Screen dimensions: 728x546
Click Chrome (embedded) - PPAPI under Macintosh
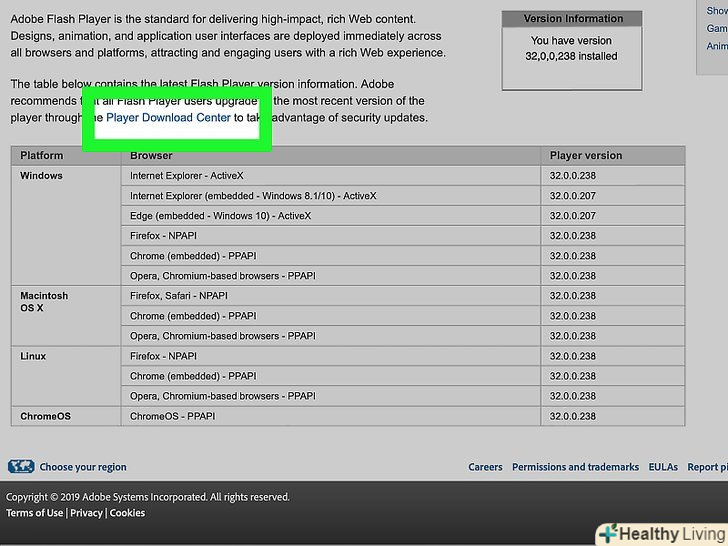331,316
